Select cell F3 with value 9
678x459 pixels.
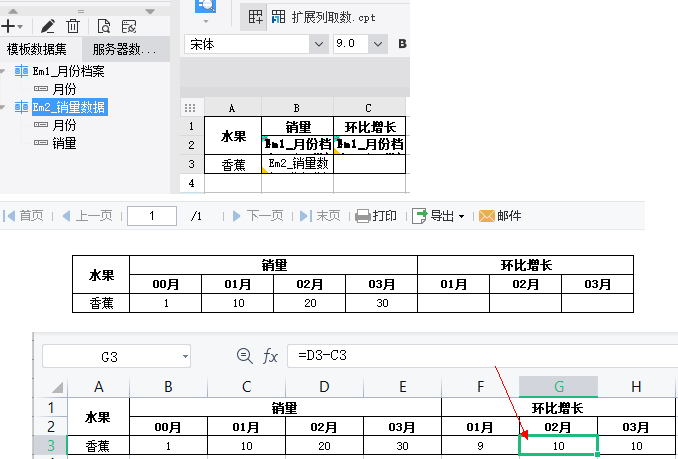(480, 446)
